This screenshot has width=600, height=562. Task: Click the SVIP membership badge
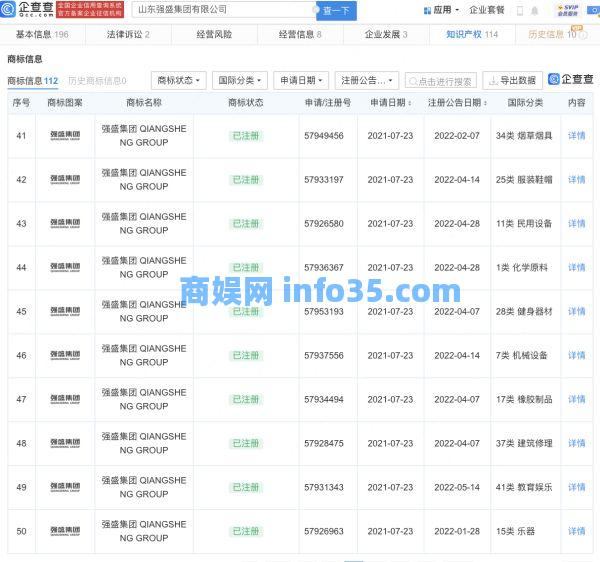[569, 10]
